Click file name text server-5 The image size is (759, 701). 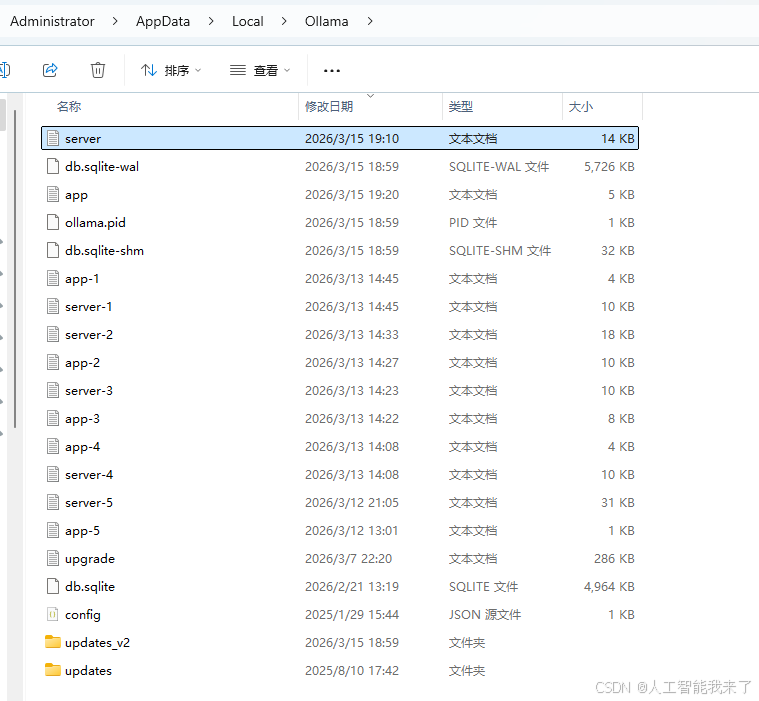89,503
